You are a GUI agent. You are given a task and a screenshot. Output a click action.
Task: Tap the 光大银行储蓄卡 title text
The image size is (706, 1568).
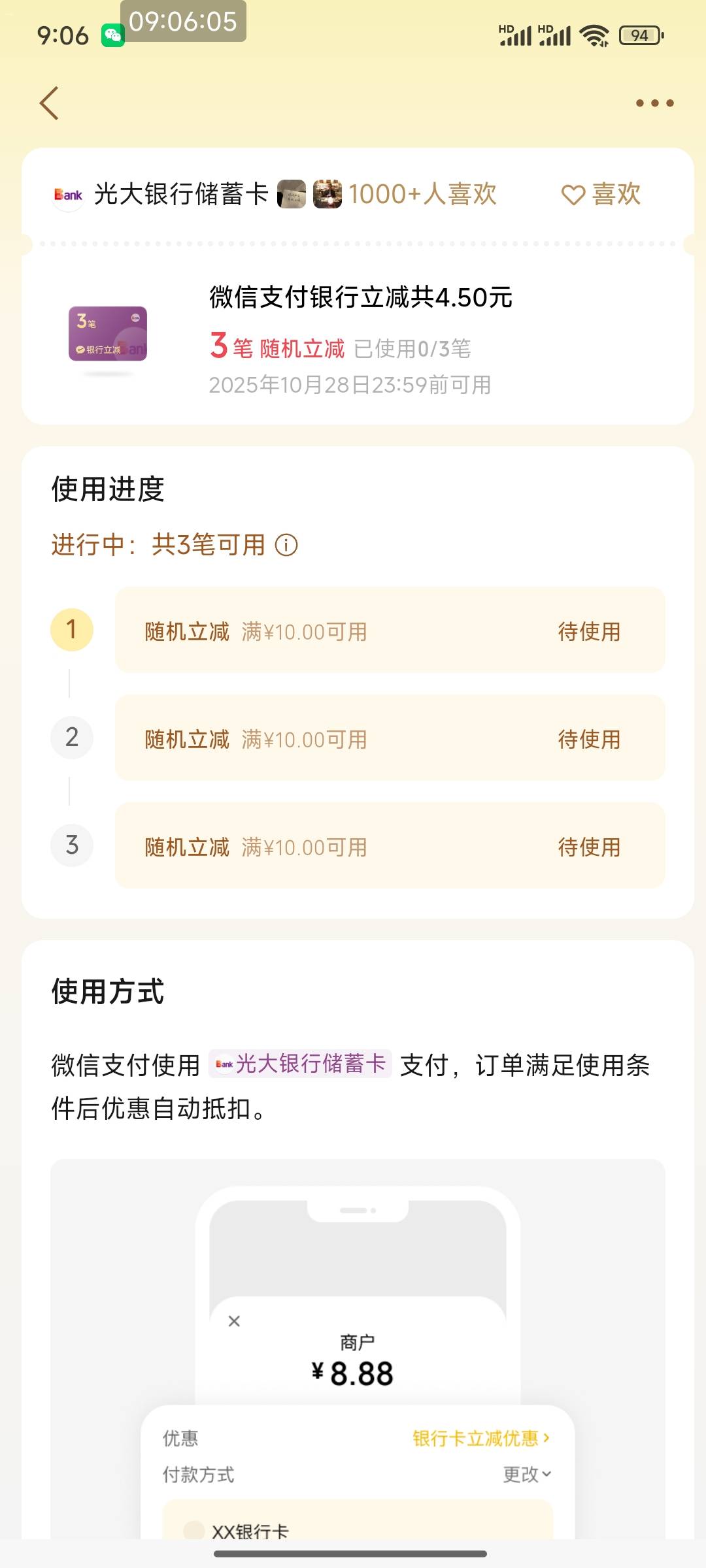coord(181,195)
